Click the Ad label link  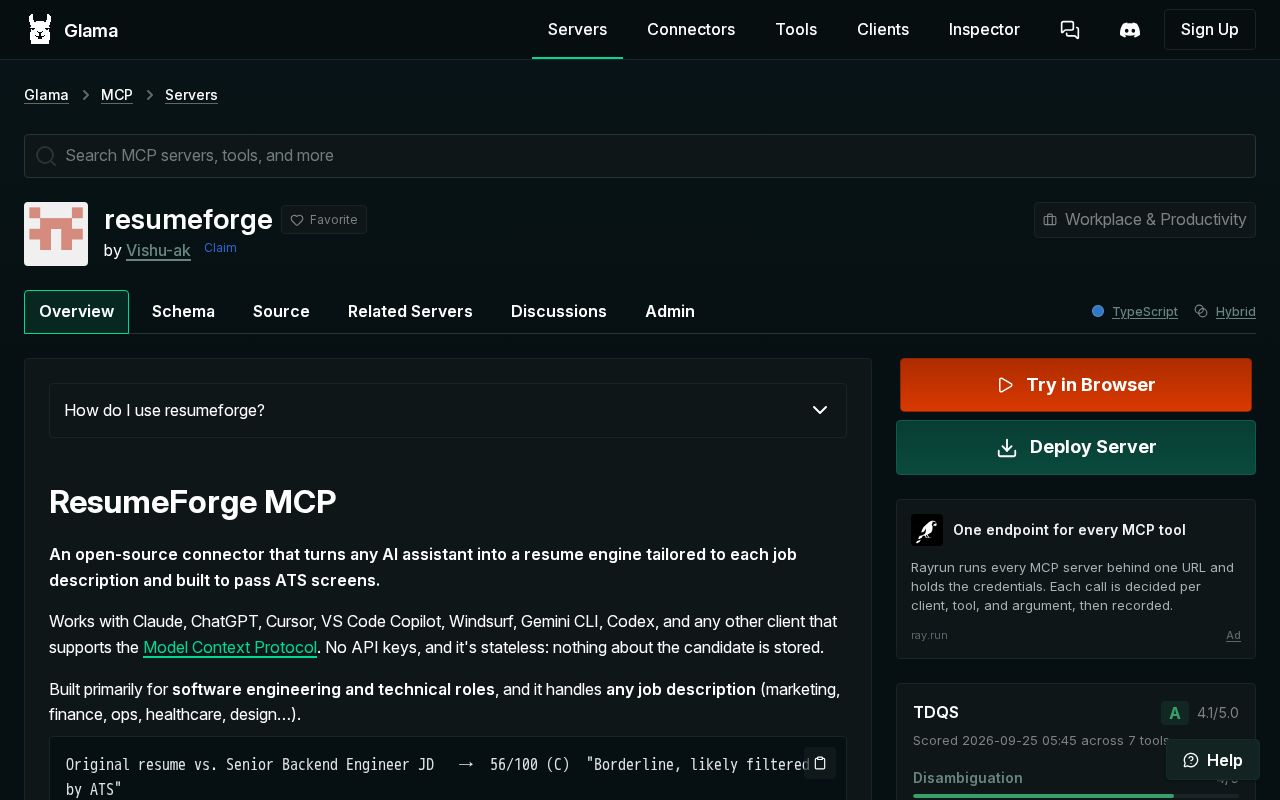point(1234,635)
